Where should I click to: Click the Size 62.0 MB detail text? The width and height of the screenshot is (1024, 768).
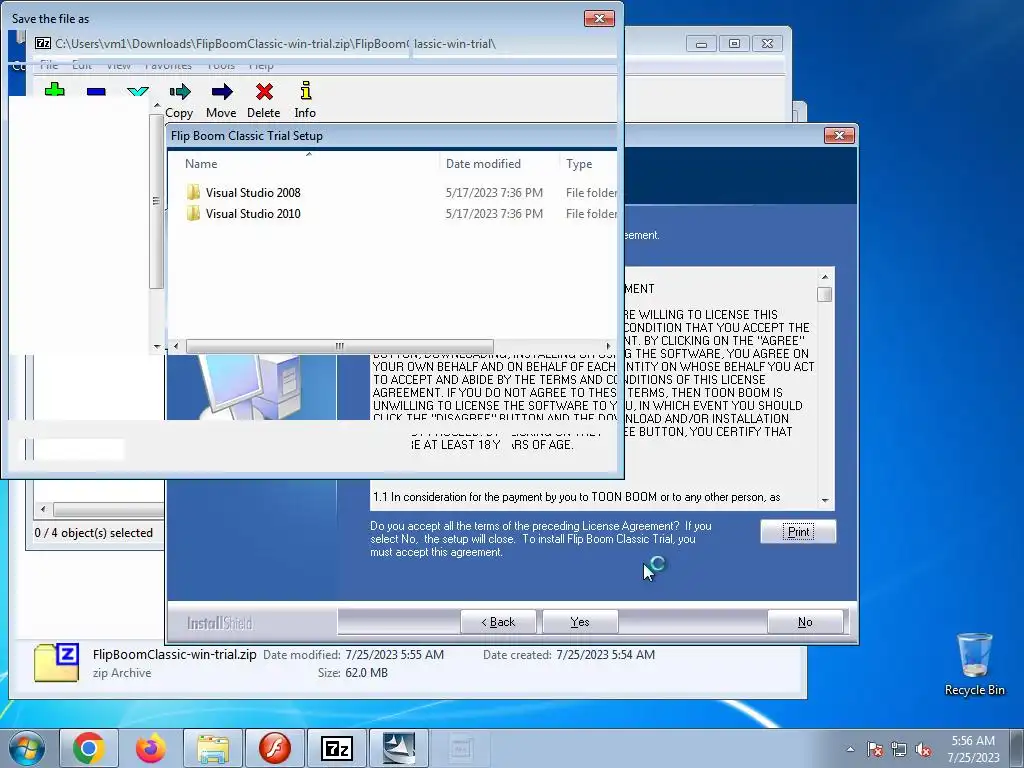(x=353, y=673)
